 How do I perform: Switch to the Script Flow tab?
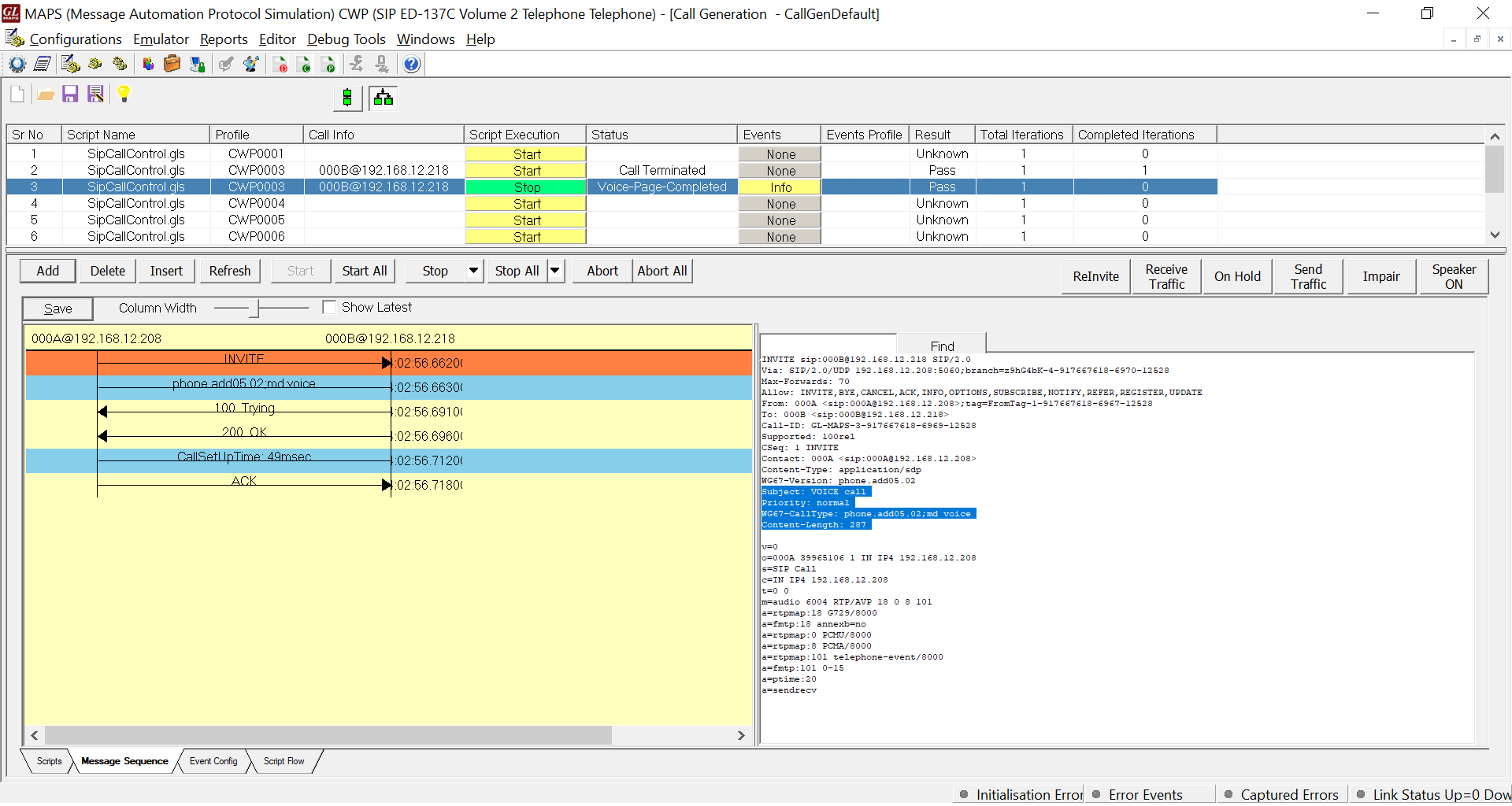[283, 761]
